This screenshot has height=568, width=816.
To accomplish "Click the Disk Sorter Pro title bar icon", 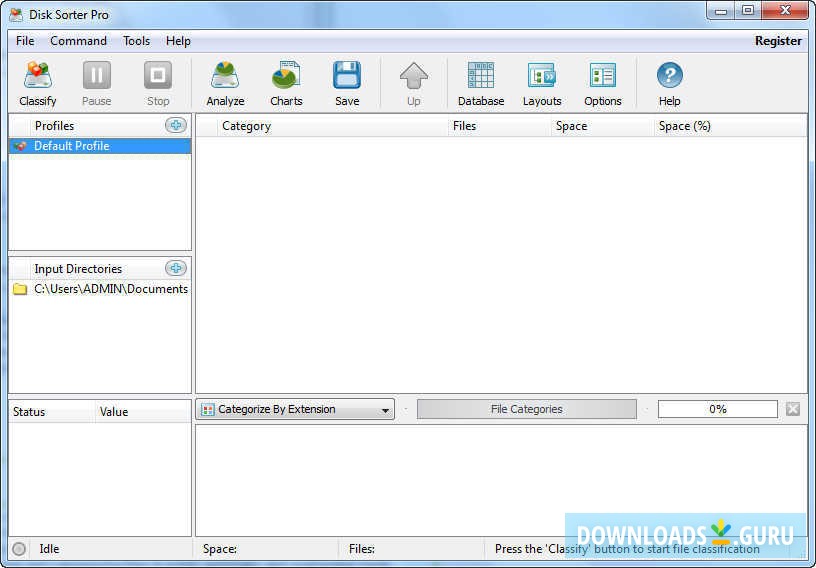I will pos(16,15).
